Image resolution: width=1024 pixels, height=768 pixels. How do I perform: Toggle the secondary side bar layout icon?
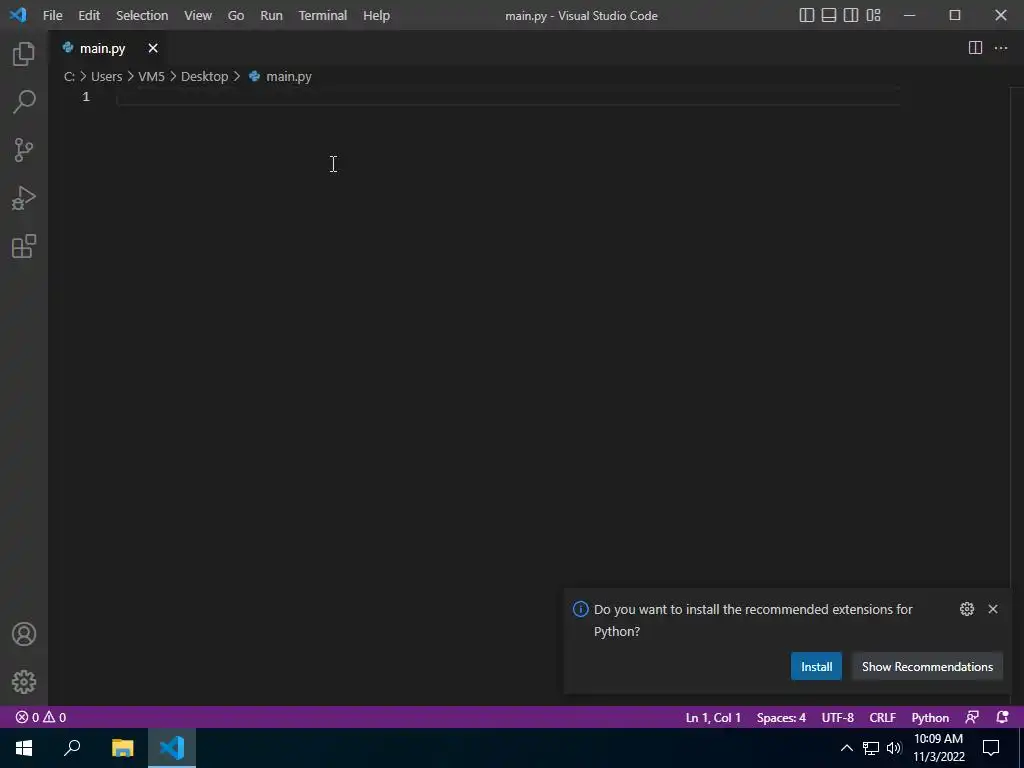851,15
